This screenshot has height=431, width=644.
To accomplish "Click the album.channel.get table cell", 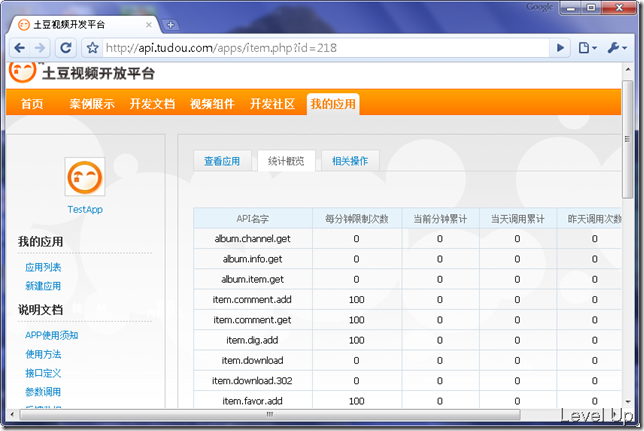I will [x=253, y=239].
